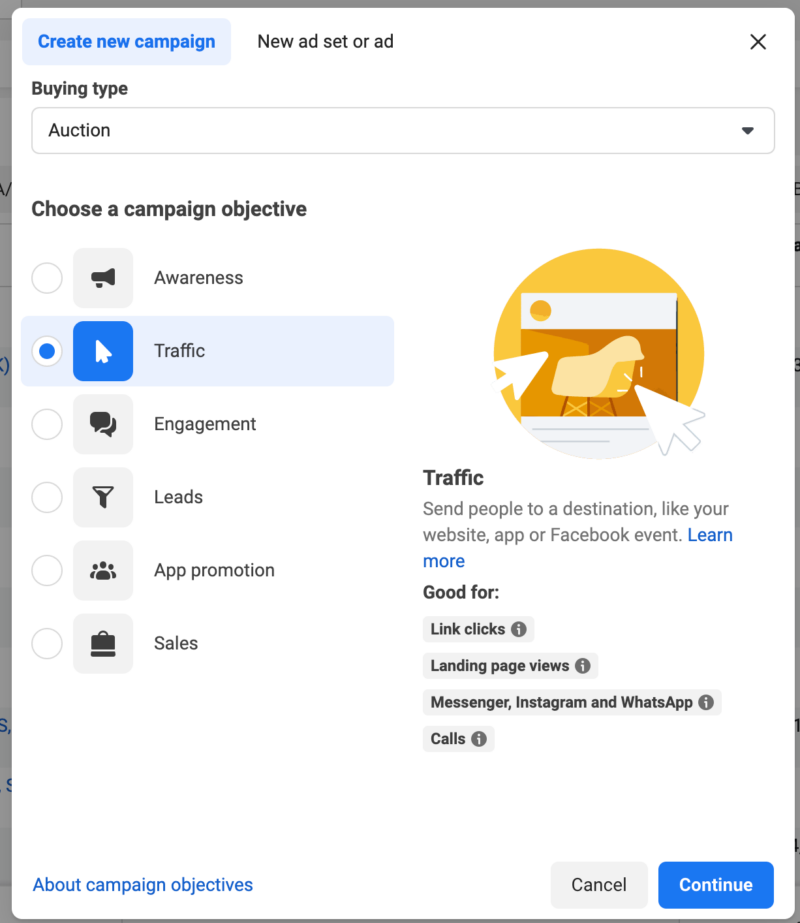Open About campaign objectives link
This screenshot has height=923, width=800.
[143, 885]
